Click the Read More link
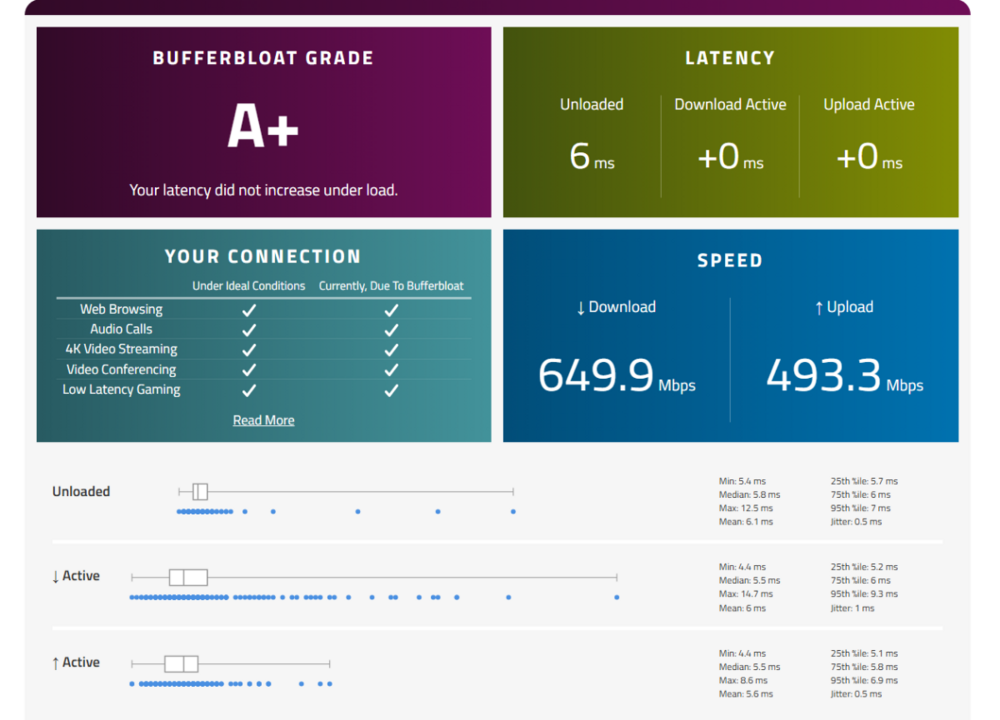This screenshot has width=1000, height=720. pos(263,420)
